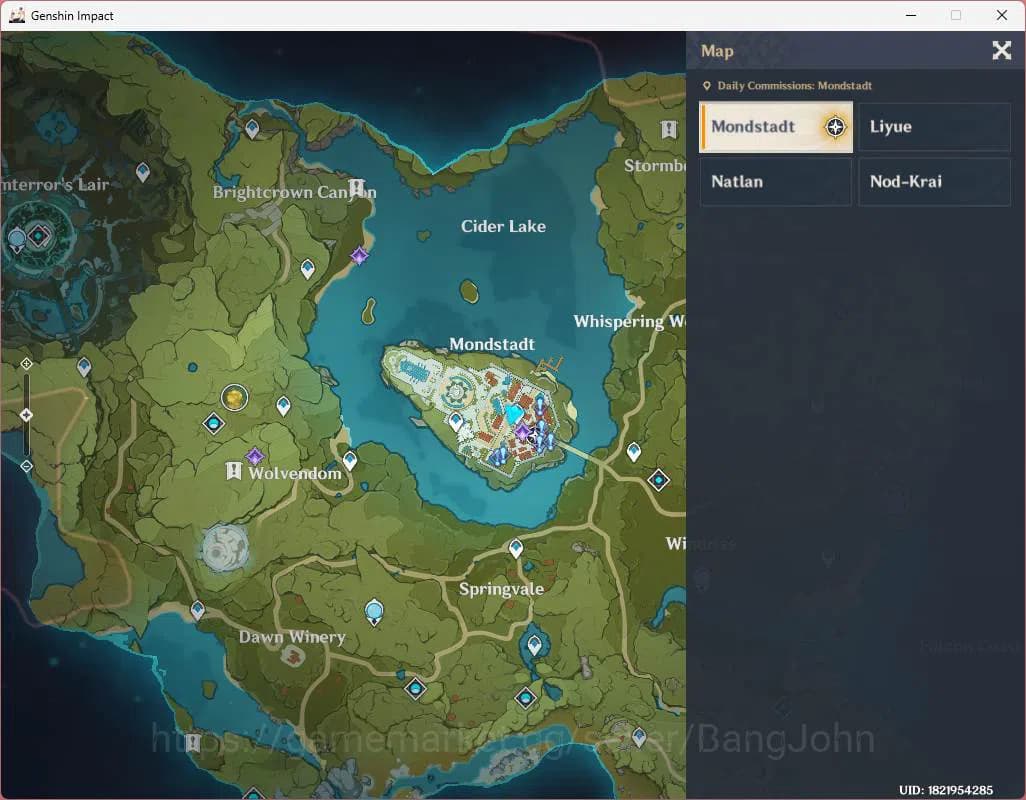Click the Statue of the Seven near Wolvendom label
The image size is (1026, 800).
234,471
